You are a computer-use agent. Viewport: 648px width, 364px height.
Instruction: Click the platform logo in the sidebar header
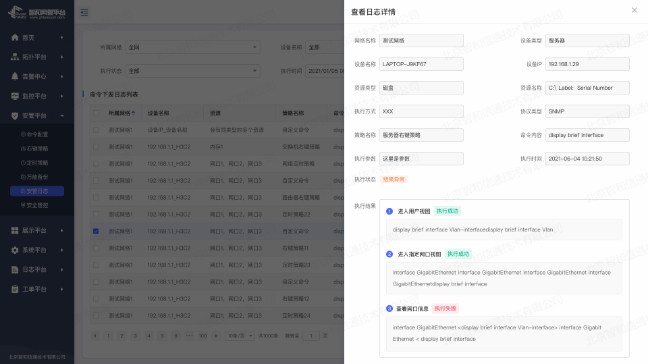(36, 12)
